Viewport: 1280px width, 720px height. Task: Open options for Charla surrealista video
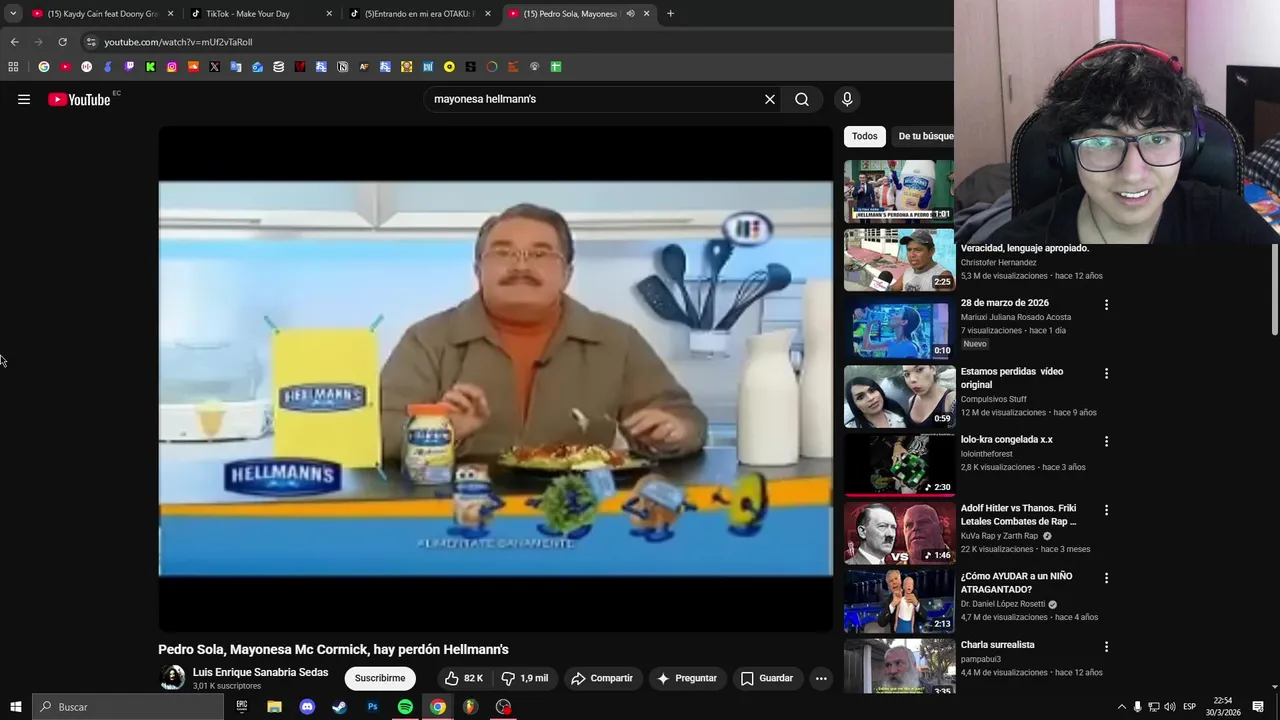1106,647
